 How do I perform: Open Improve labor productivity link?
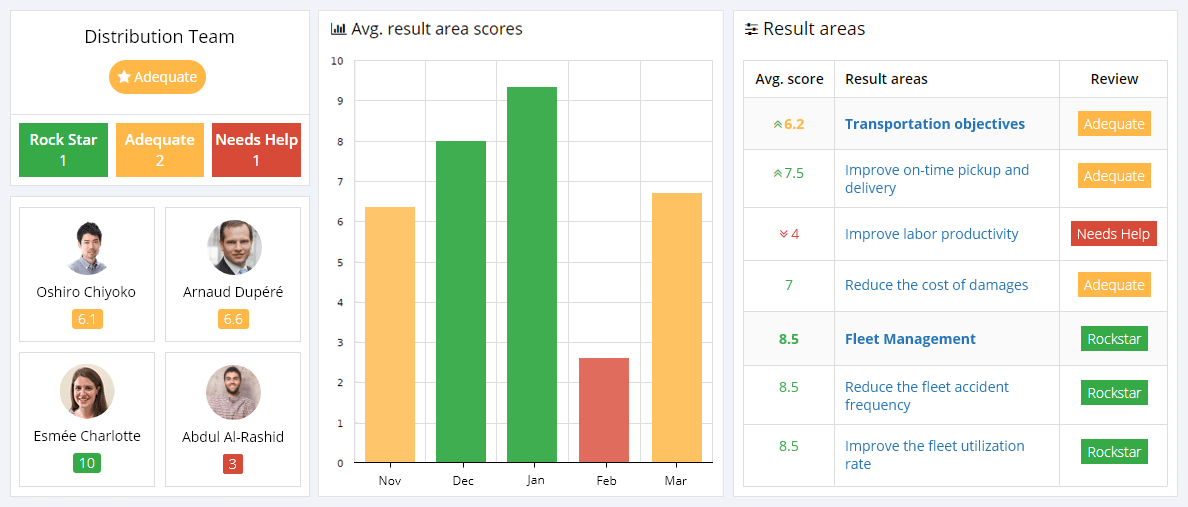pyautogui.click(x=931, y=234)
